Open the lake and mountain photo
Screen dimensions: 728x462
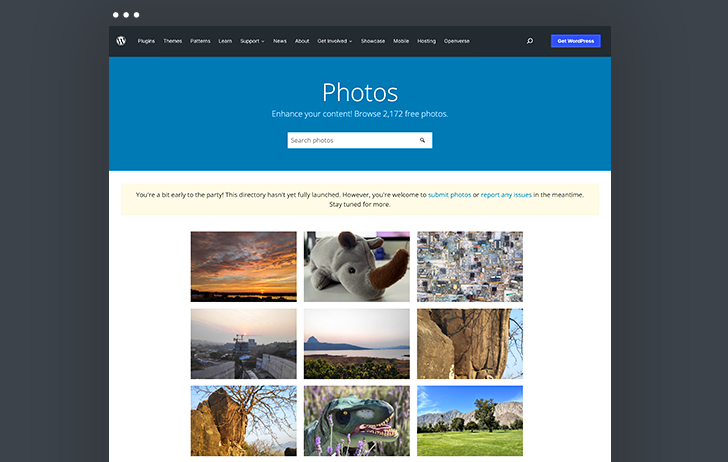(x=357, y=344)
